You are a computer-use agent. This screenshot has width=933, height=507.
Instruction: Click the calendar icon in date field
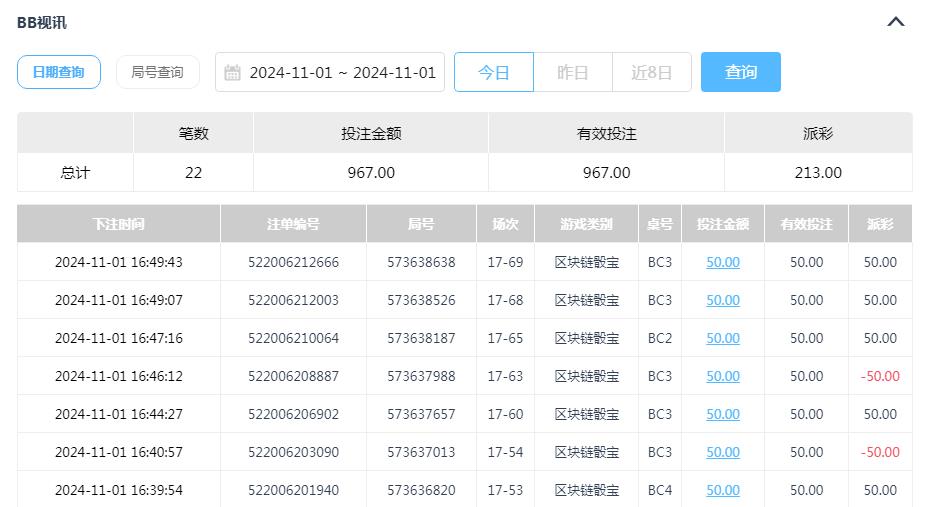coord(233,73)
